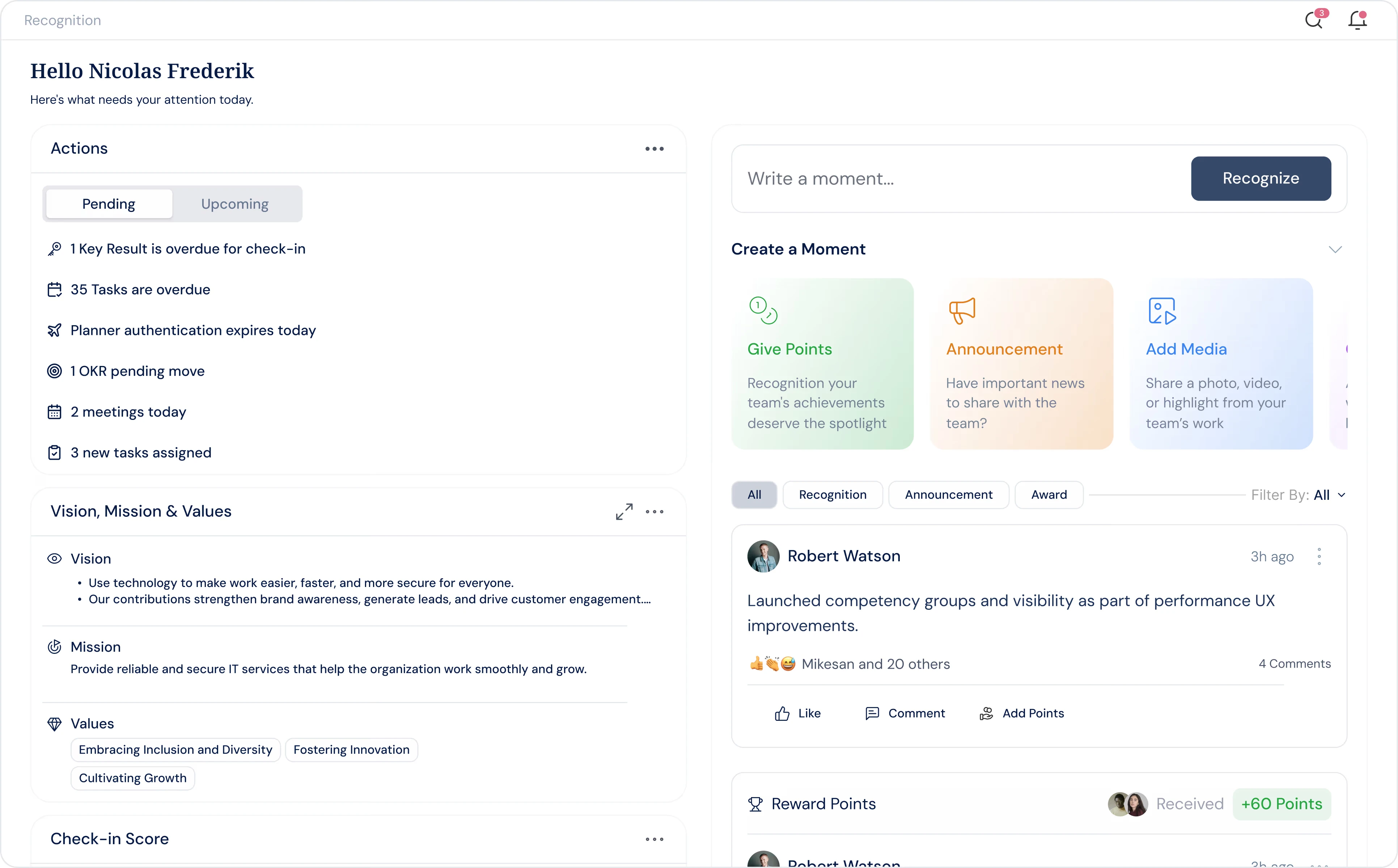Click the Recognize button
Screen dimensions: 1398x868
(1261, 179)
